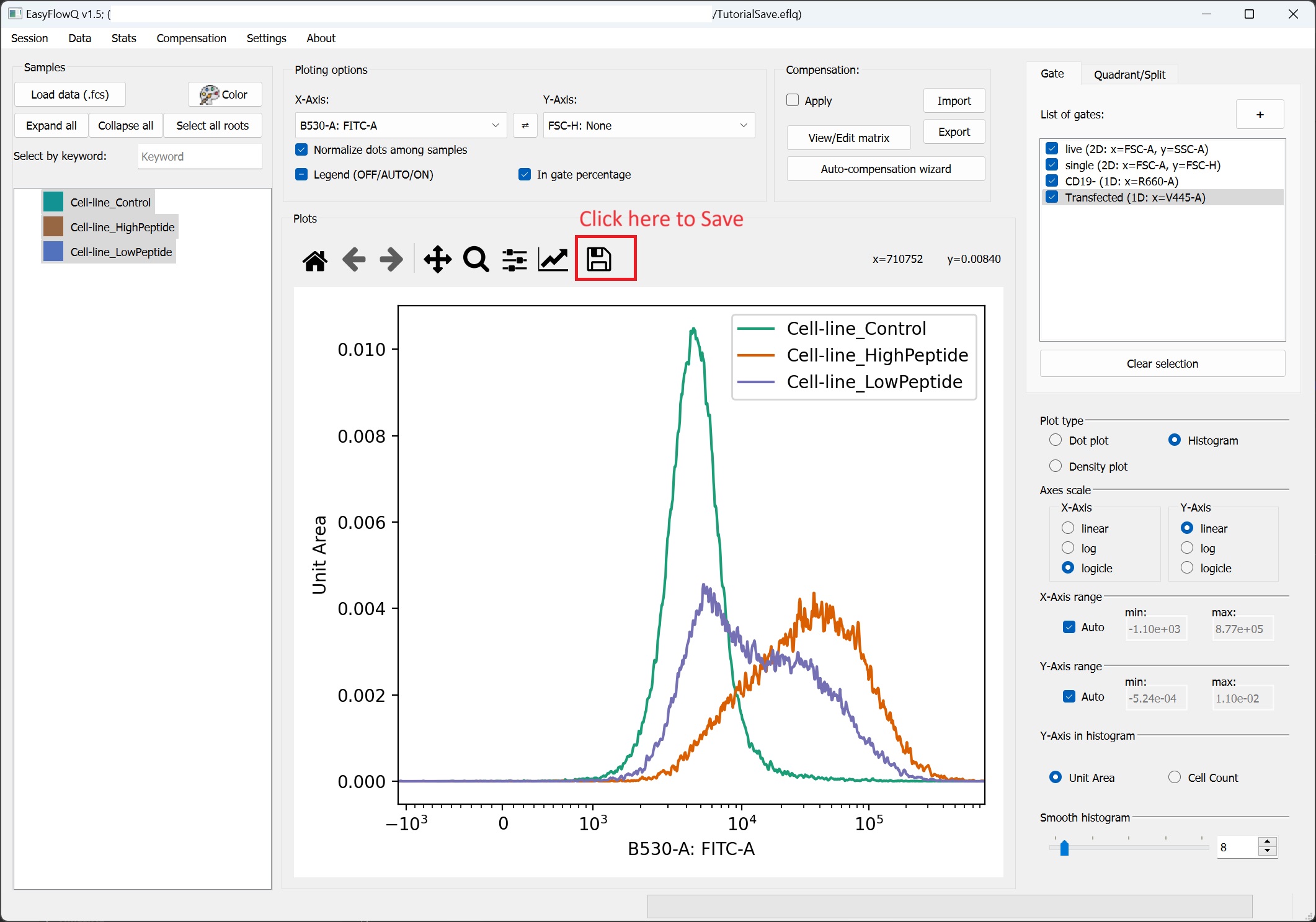Click the smooth histogram value box
Viewport: 1316px width, 922px height.
pyautogui.click(x=1238, y=847)
